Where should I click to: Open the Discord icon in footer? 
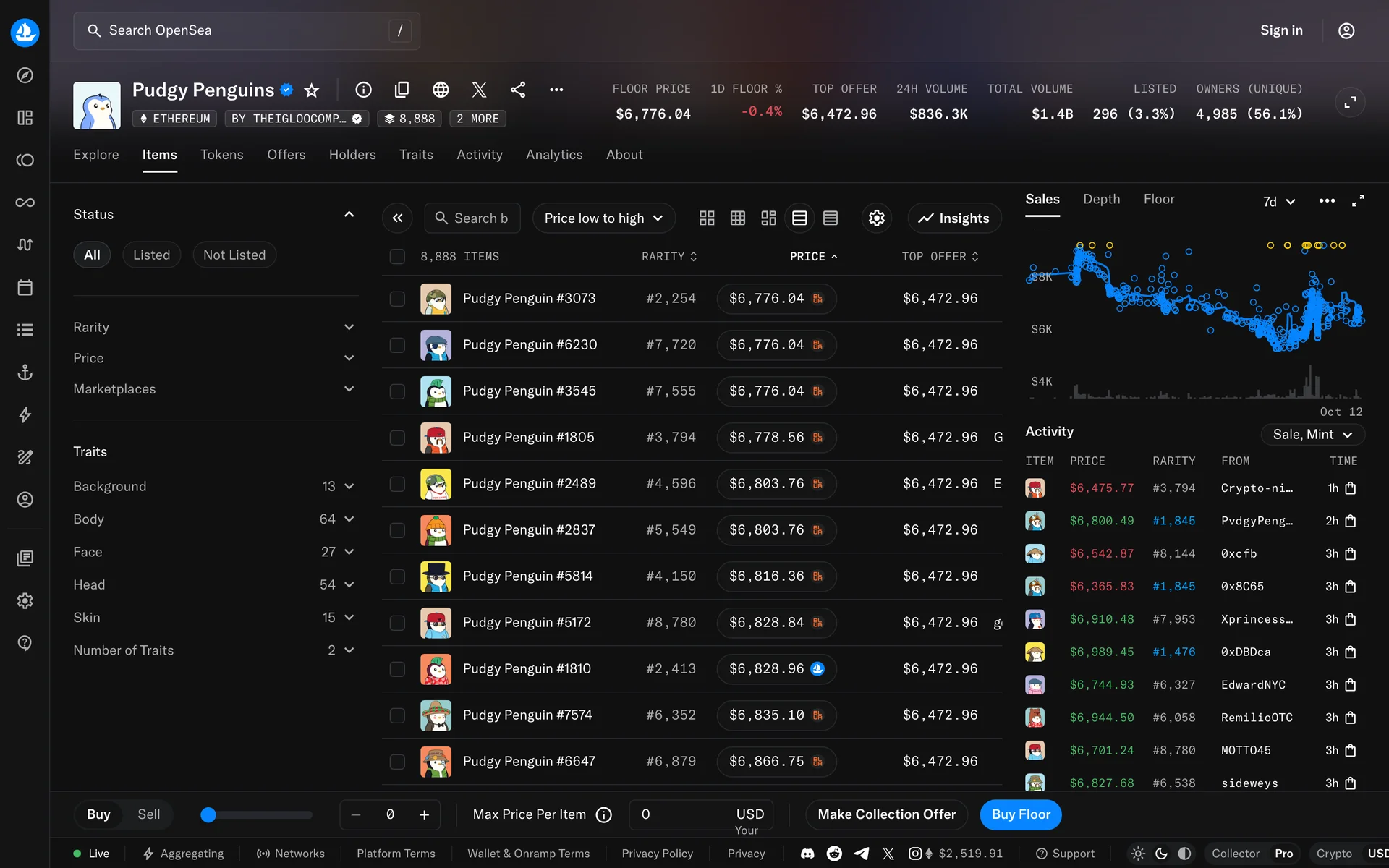(x=807, y=854)
